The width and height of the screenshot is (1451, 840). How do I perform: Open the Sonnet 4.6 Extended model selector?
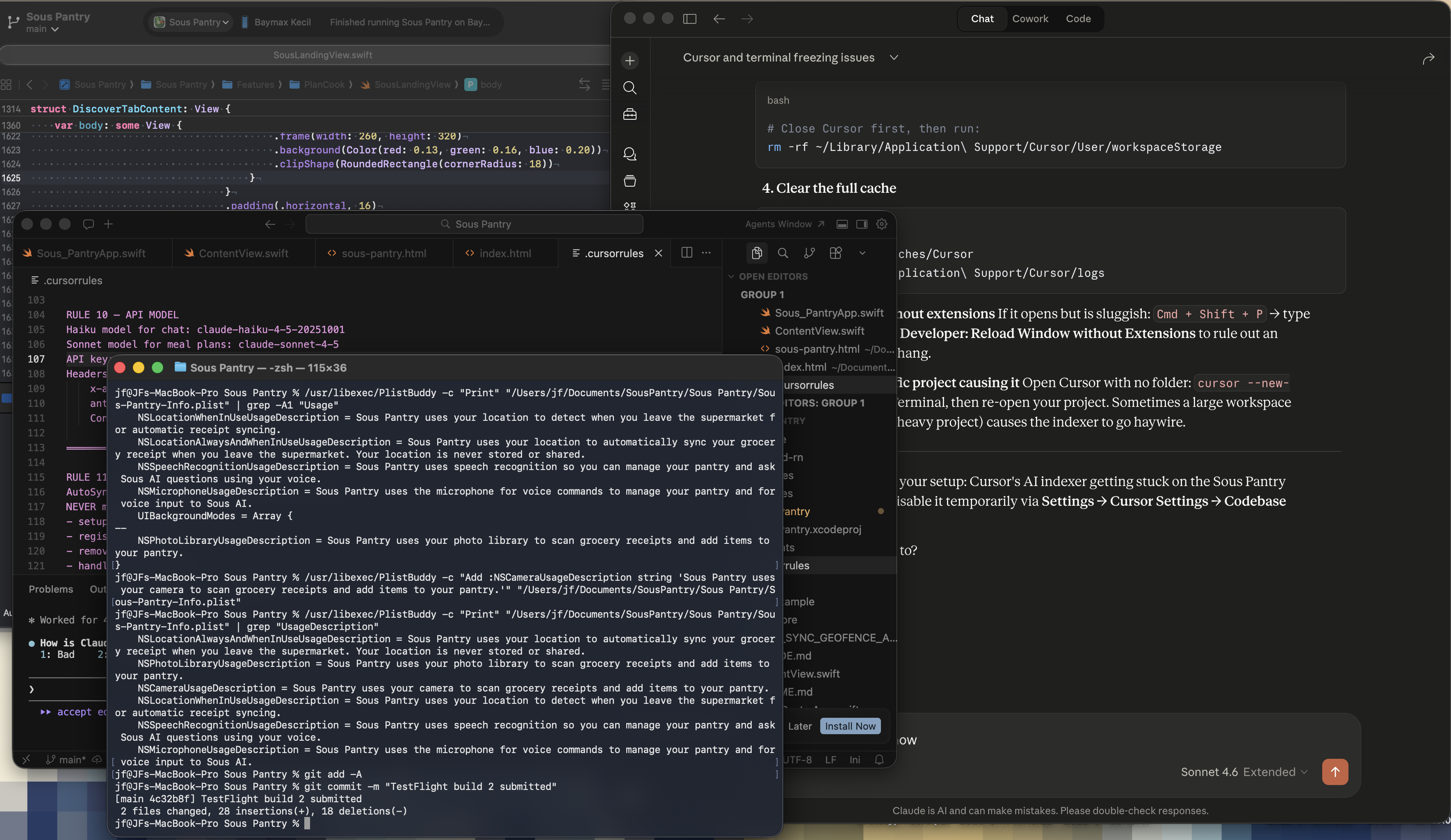1244,772
